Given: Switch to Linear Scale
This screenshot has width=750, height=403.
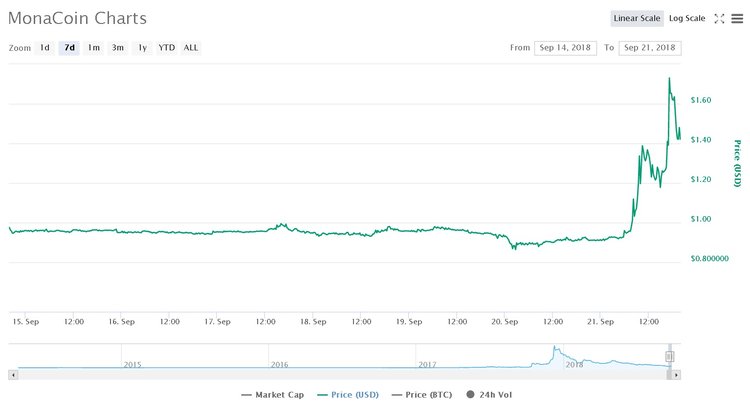Looking at the screenshot, I should (x=637, y=18).
